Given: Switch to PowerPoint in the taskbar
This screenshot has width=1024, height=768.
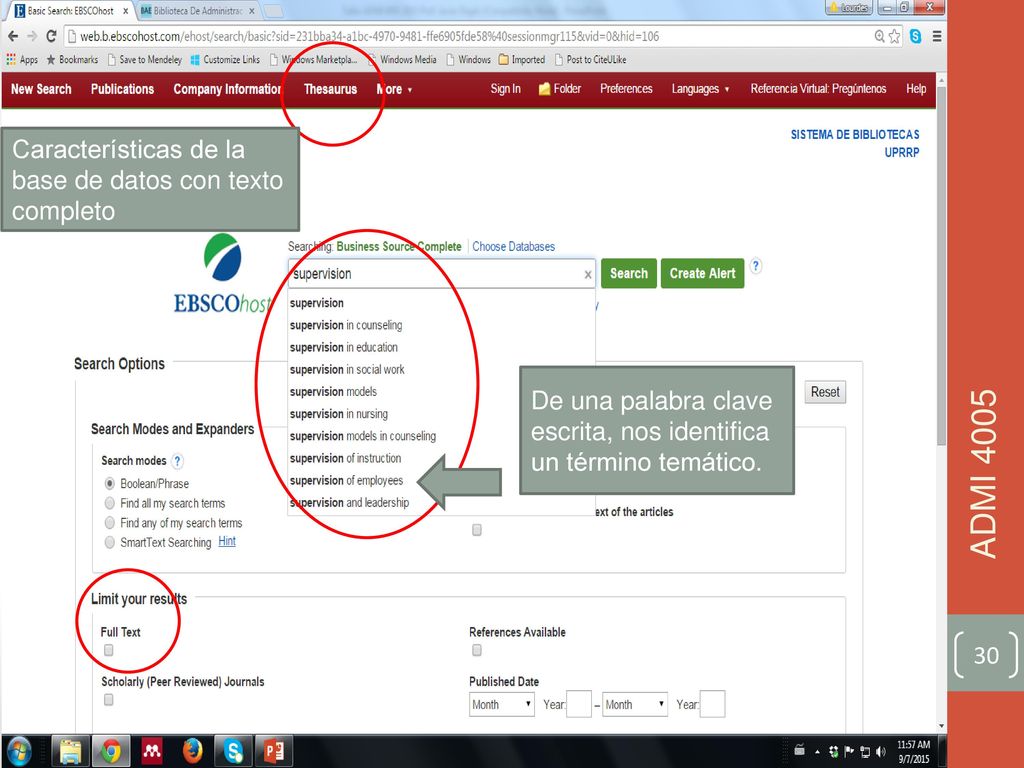Looking at the screenshot, I should (274, 751).
